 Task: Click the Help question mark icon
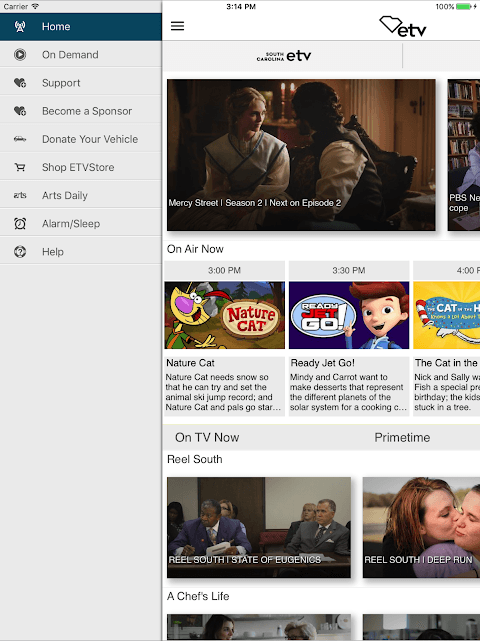pyautogui.click(x=20, y=252)
